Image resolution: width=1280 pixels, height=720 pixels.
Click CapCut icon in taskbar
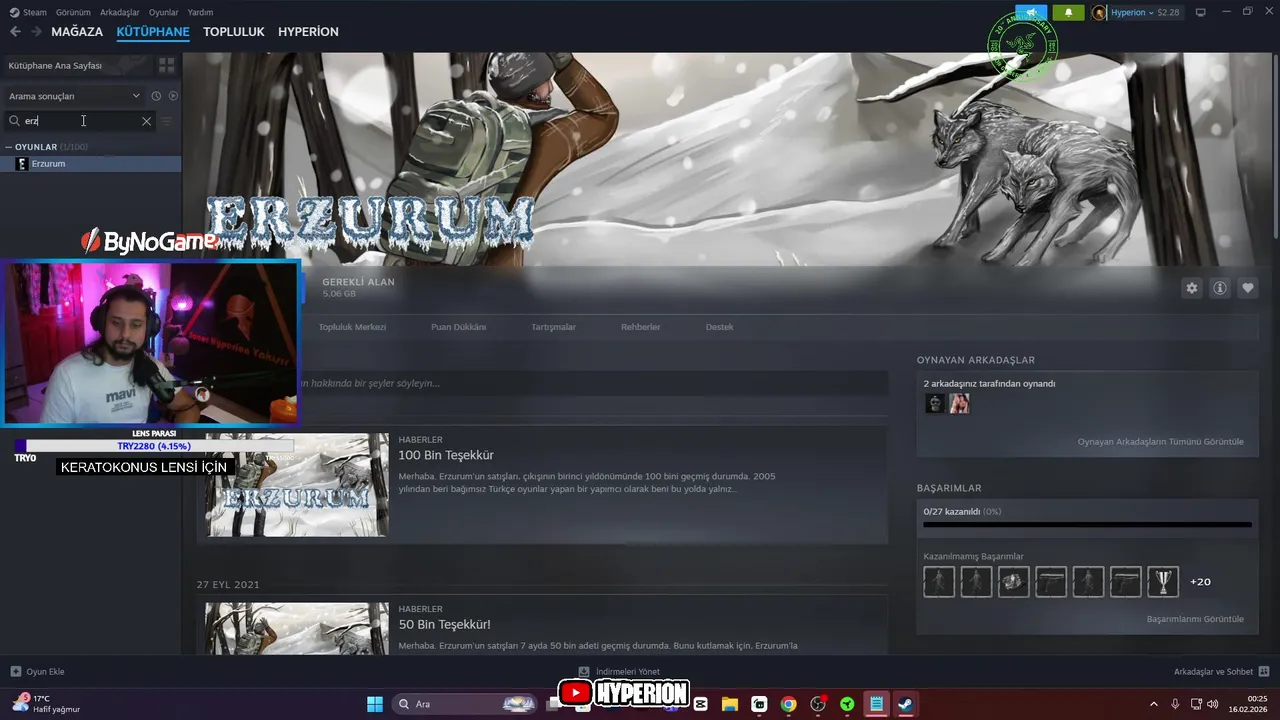(701, 704)
